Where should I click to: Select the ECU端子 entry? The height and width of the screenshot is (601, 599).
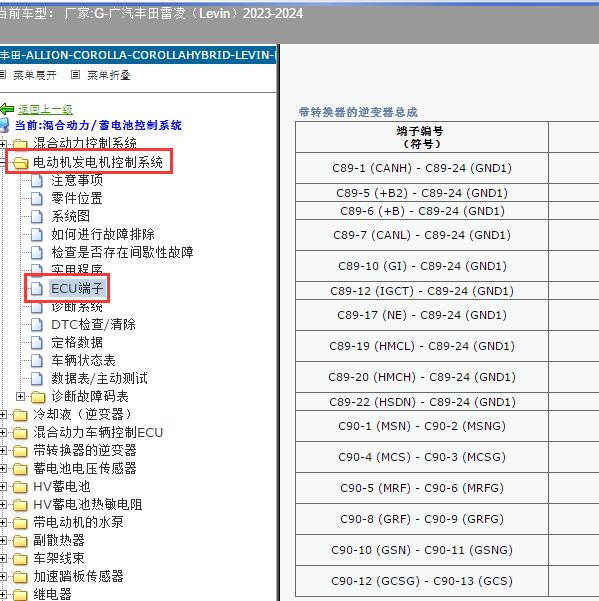77,289
